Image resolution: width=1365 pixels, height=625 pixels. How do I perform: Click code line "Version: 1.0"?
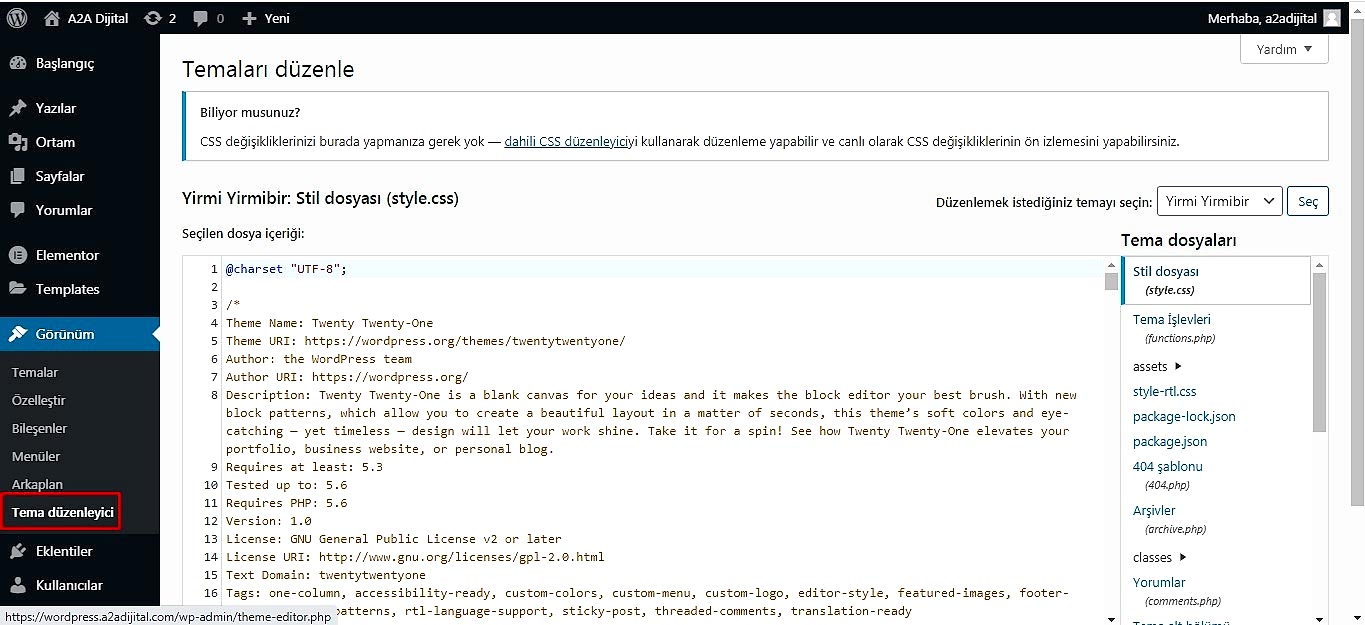coord(269,521)
